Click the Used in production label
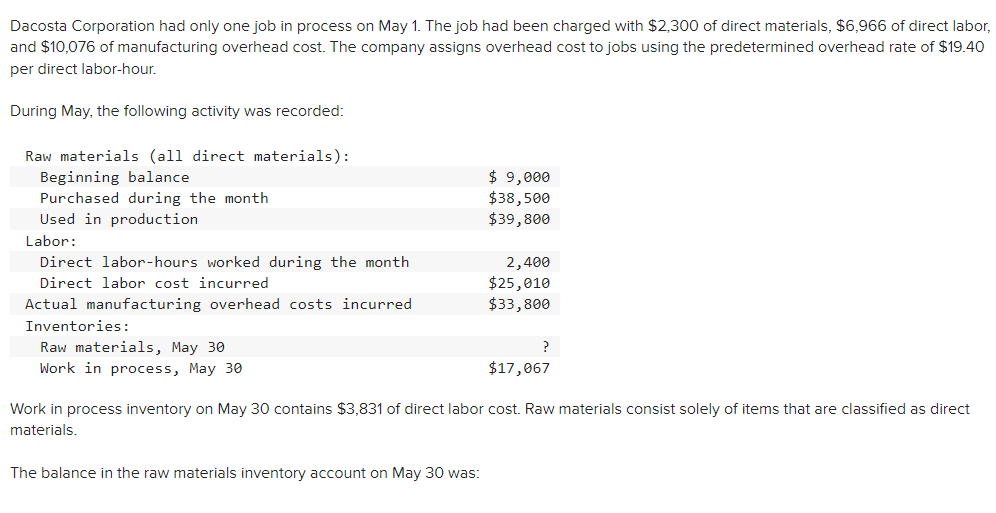 pos(119,219)
